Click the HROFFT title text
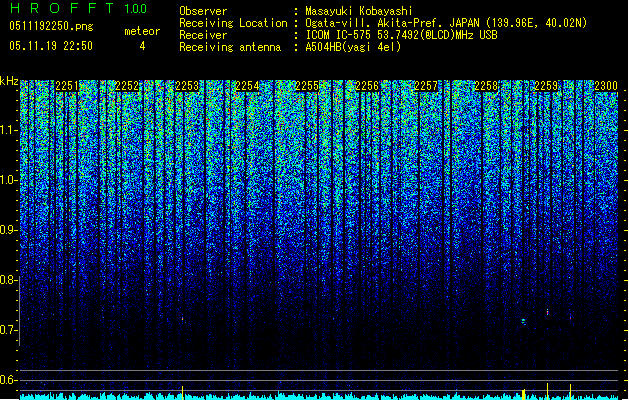 (x=63, y=8)
